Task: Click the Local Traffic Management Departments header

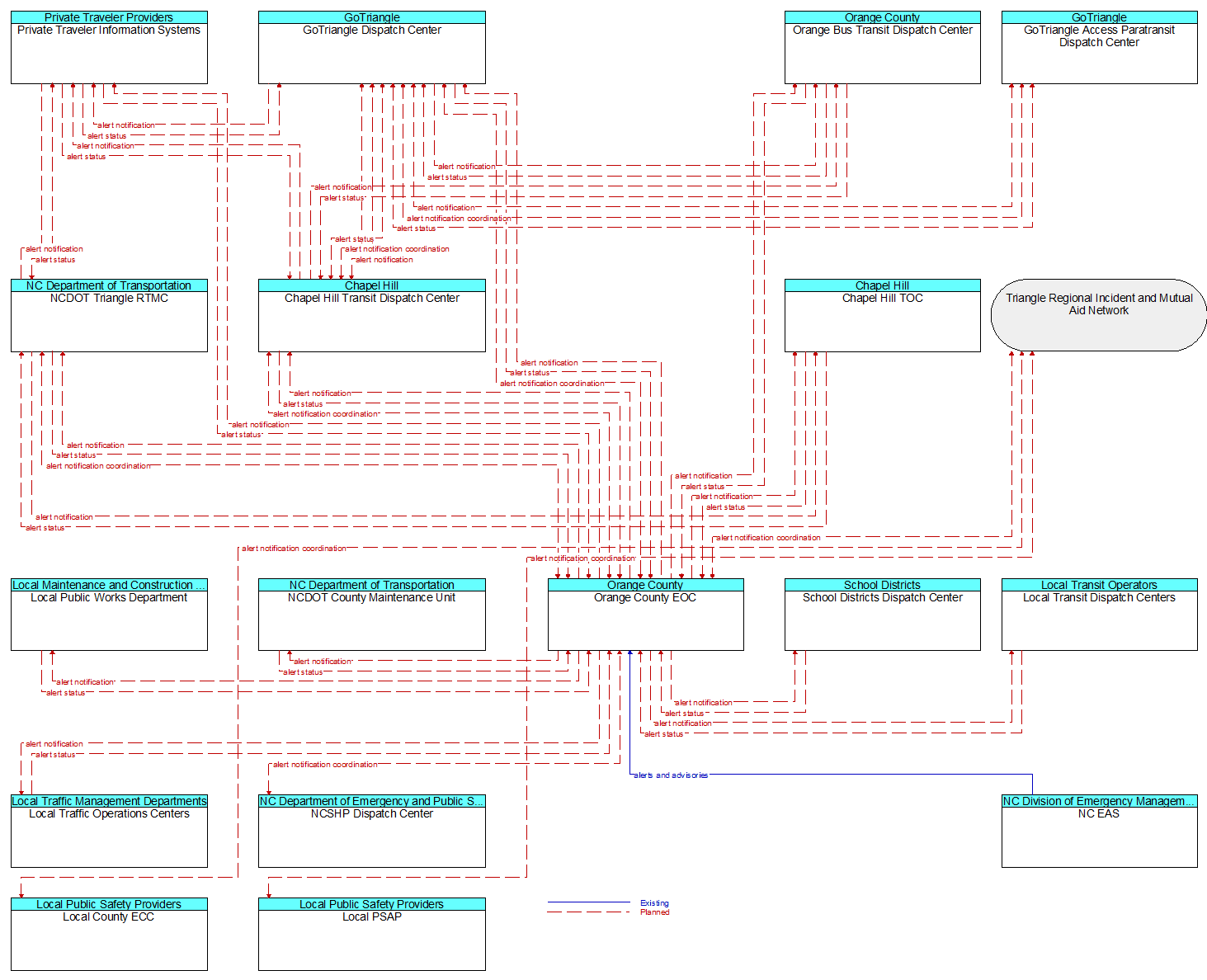Action: click(109, 801)
